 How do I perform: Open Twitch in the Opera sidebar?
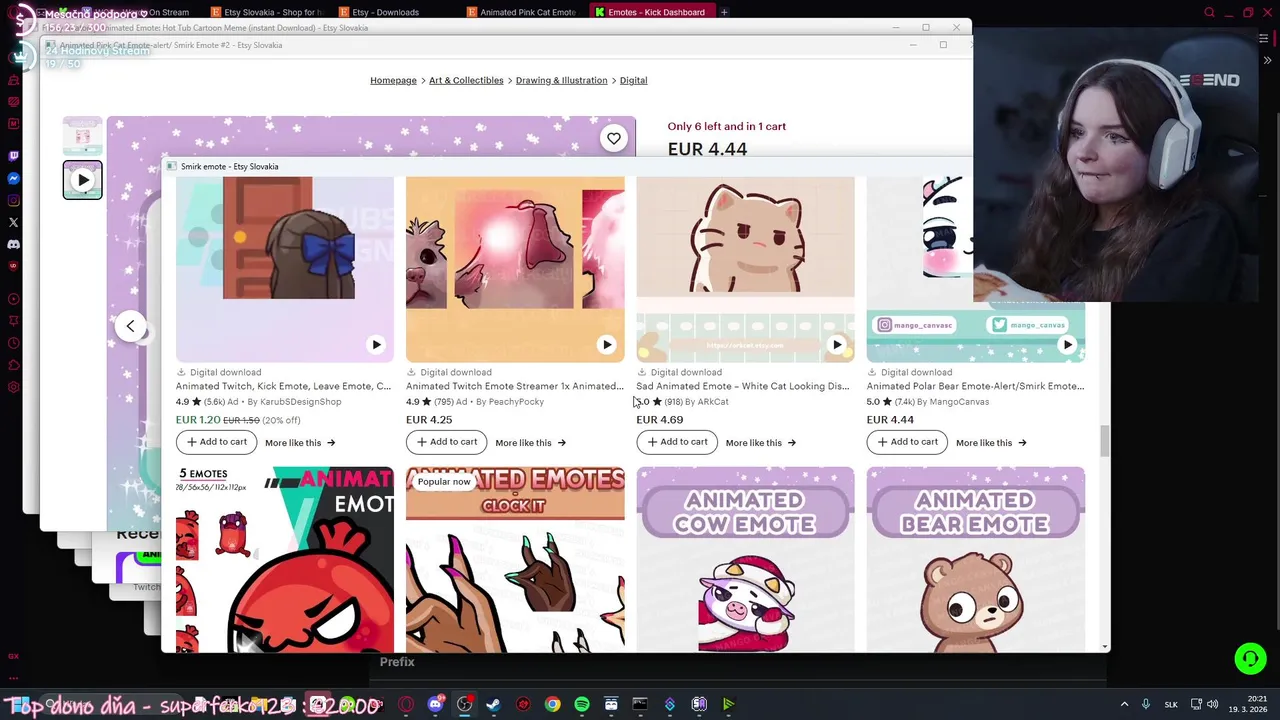pyautogui.click(x=13, y=156)
